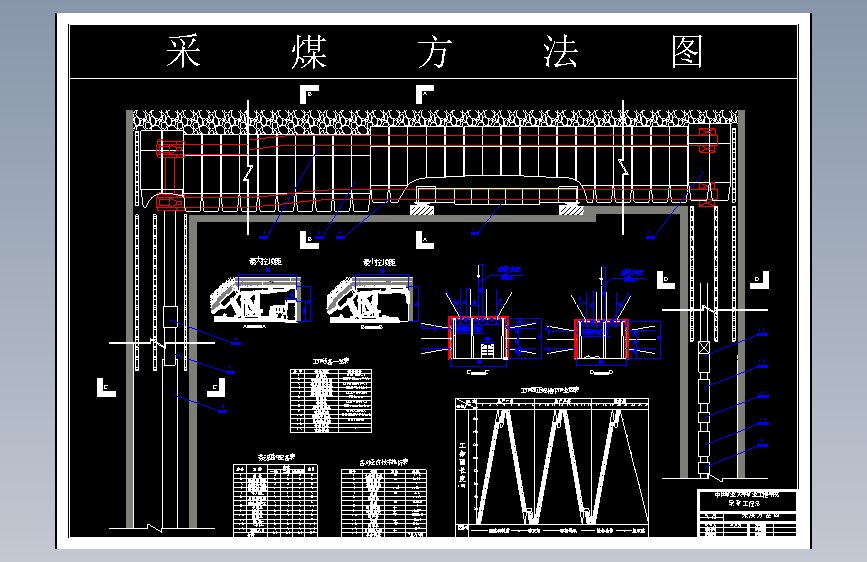This screenshot has width=867, height=562.
Task: Click the left hatched support block under the shearer
Action: (422, 210)
